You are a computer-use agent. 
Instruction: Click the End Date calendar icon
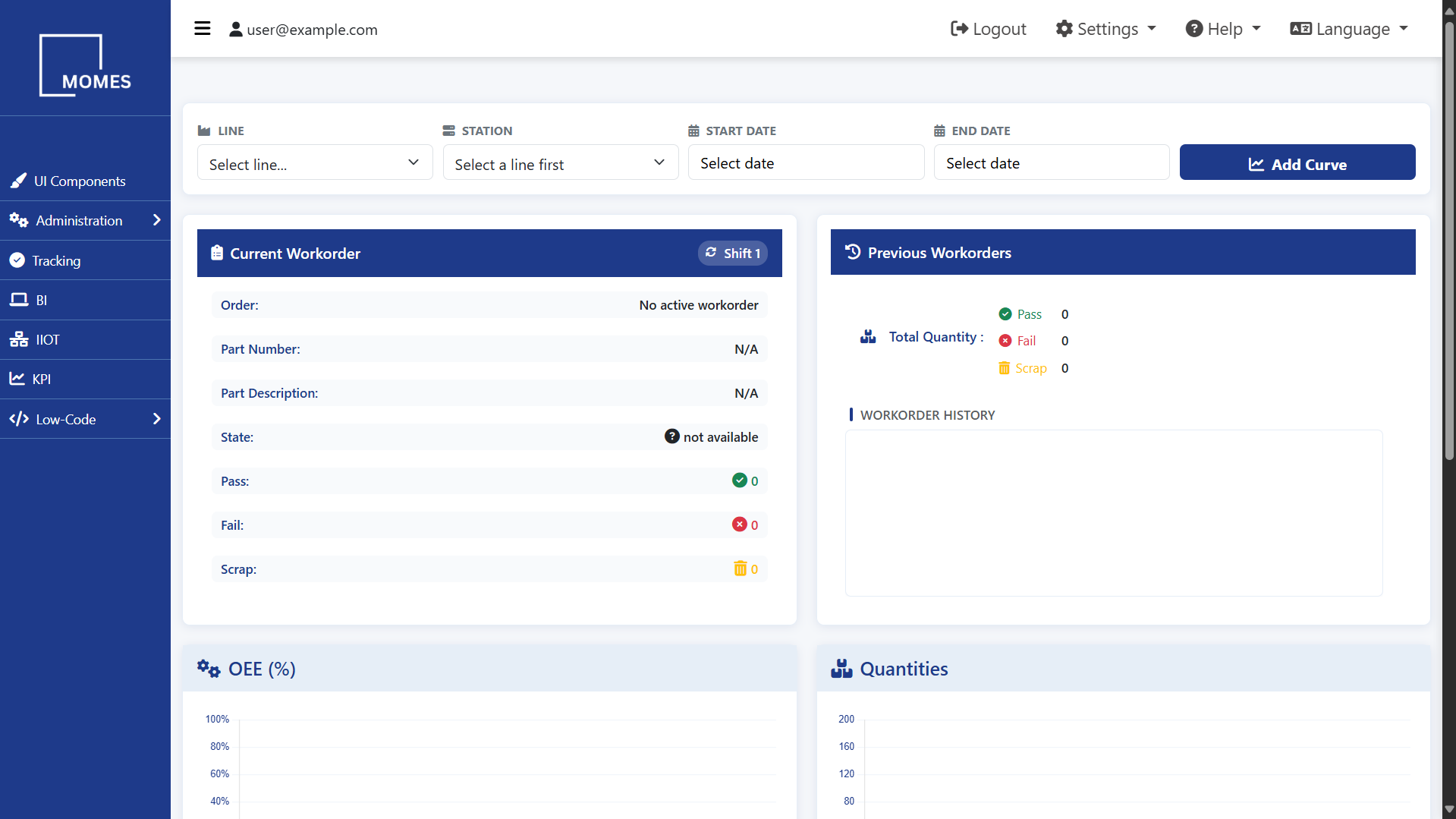click(939, 131)
